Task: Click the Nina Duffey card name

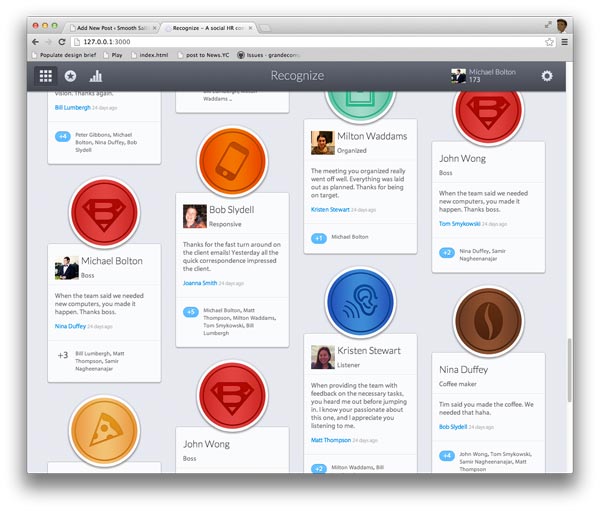Action: tap(463, 370)
